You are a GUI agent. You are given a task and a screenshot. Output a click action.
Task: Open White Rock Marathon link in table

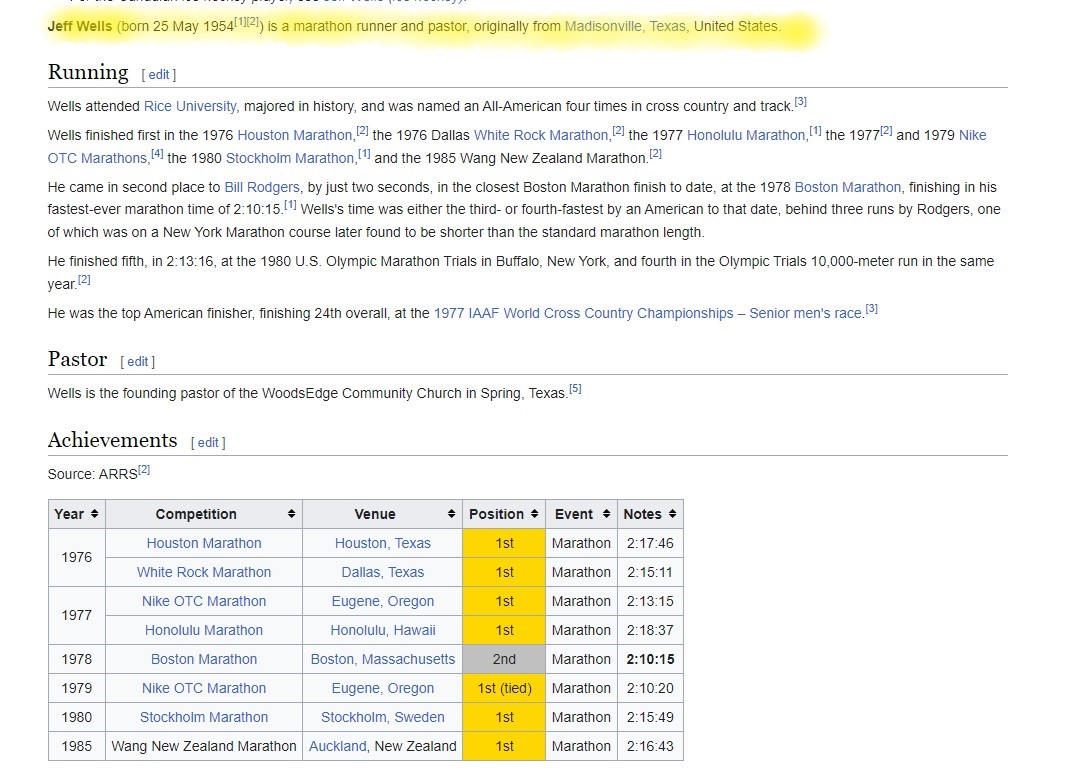pyautogui.click(x=204, y=572)
